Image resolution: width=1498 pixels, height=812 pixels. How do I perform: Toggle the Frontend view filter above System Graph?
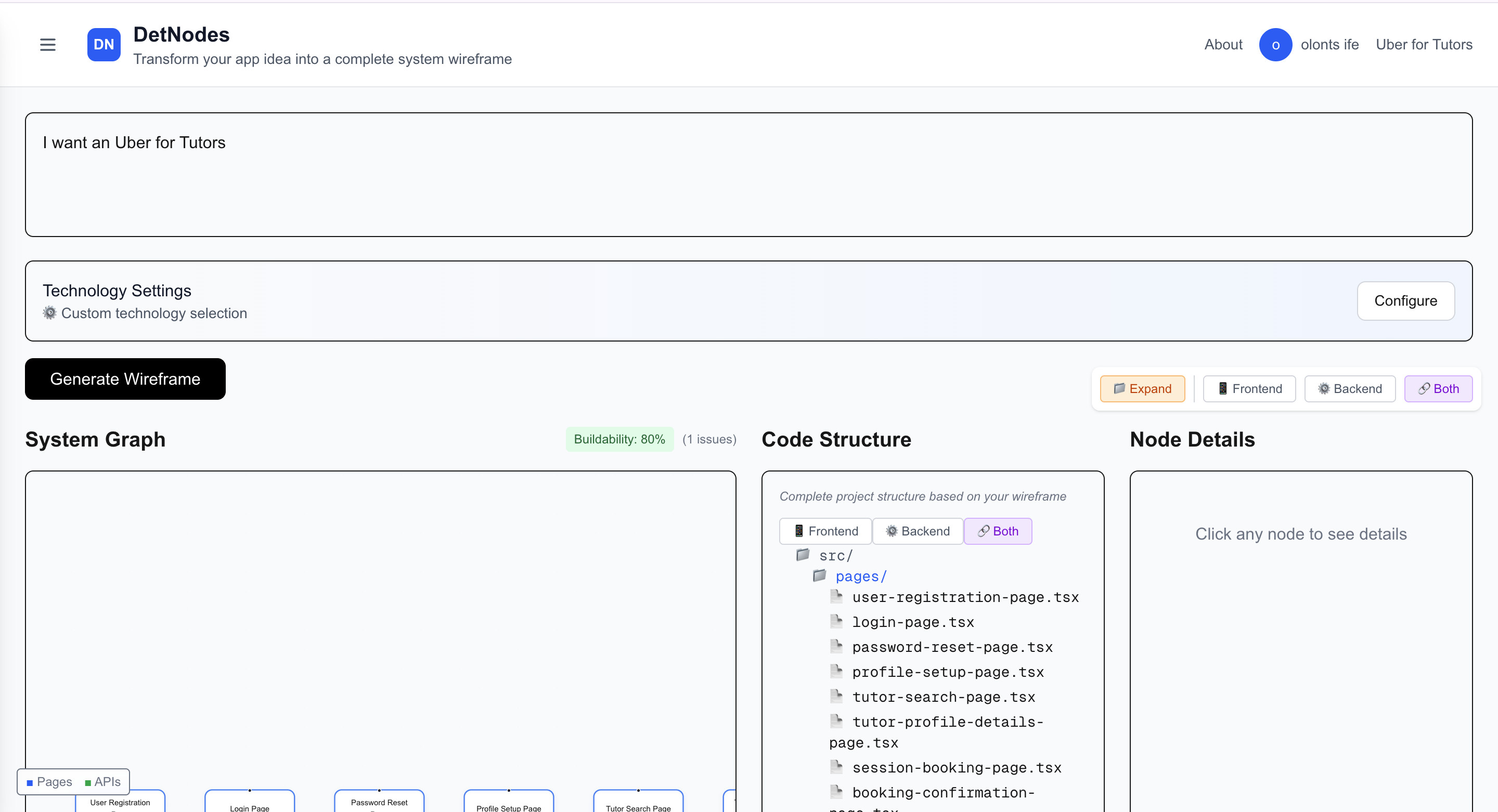tap(1248, 388)
